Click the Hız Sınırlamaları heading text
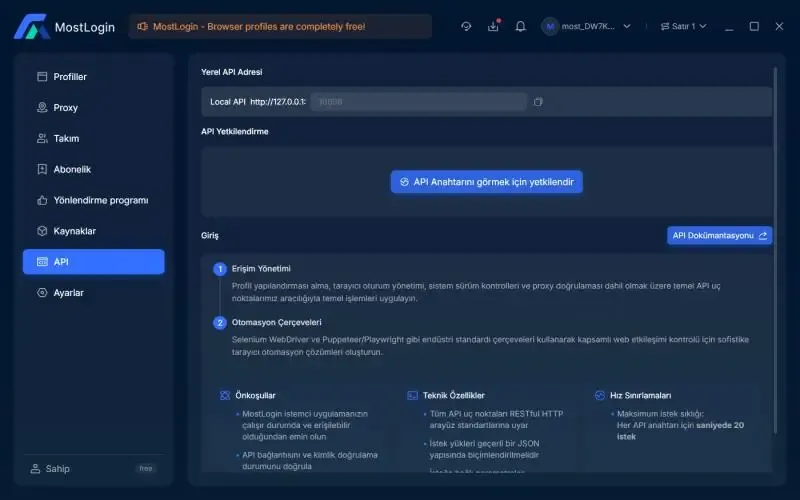800x500 pixels. click(x=641, y=395)
